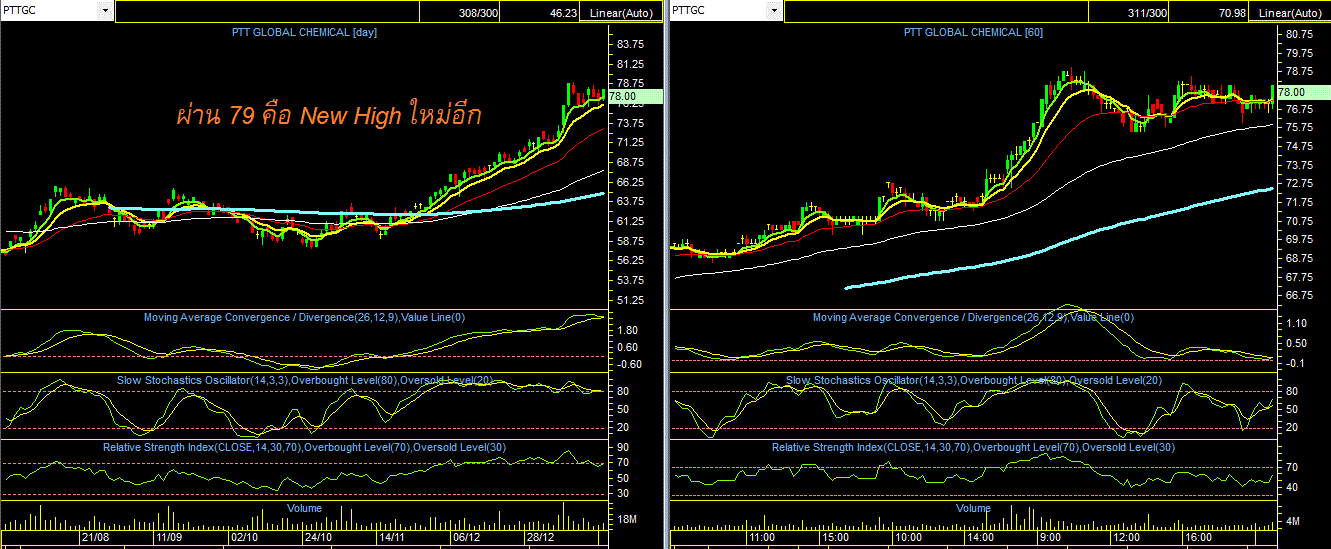Click the Volume panel label on 60-minute chart

pos(973,508)
